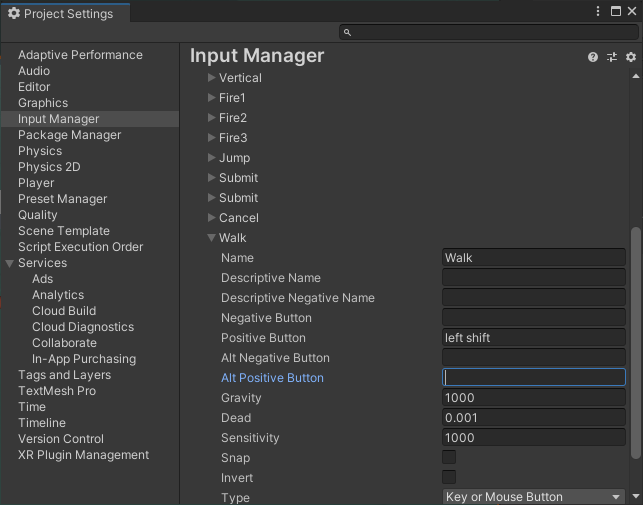Open Quality settings
Image resolution: width=643 pixels, height=505 pixels.
(x=38, y=215)
